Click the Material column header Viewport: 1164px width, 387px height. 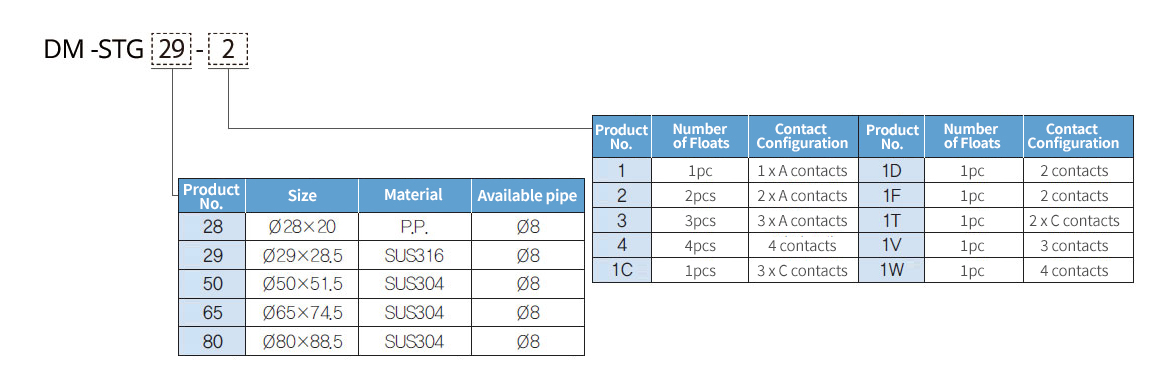[x=415, y=196]
